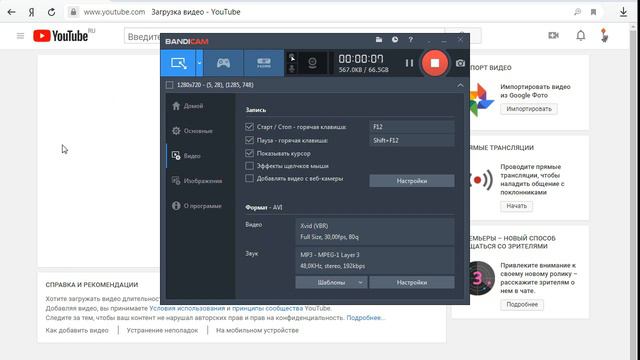Open screen recording mode dropdown arrow

[x=199, y=63]
